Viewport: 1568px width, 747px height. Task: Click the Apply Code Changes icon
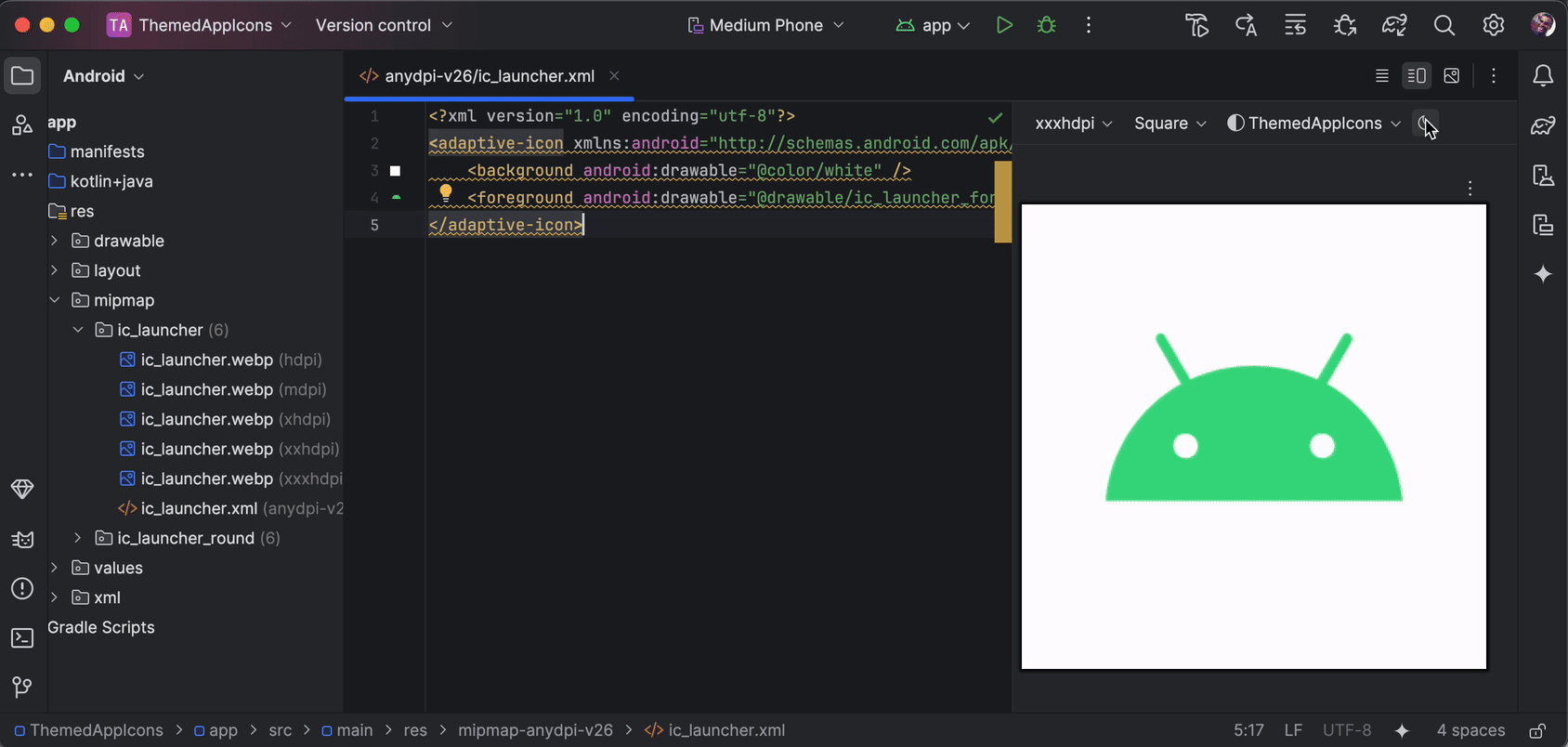(x=1296, y=25)
